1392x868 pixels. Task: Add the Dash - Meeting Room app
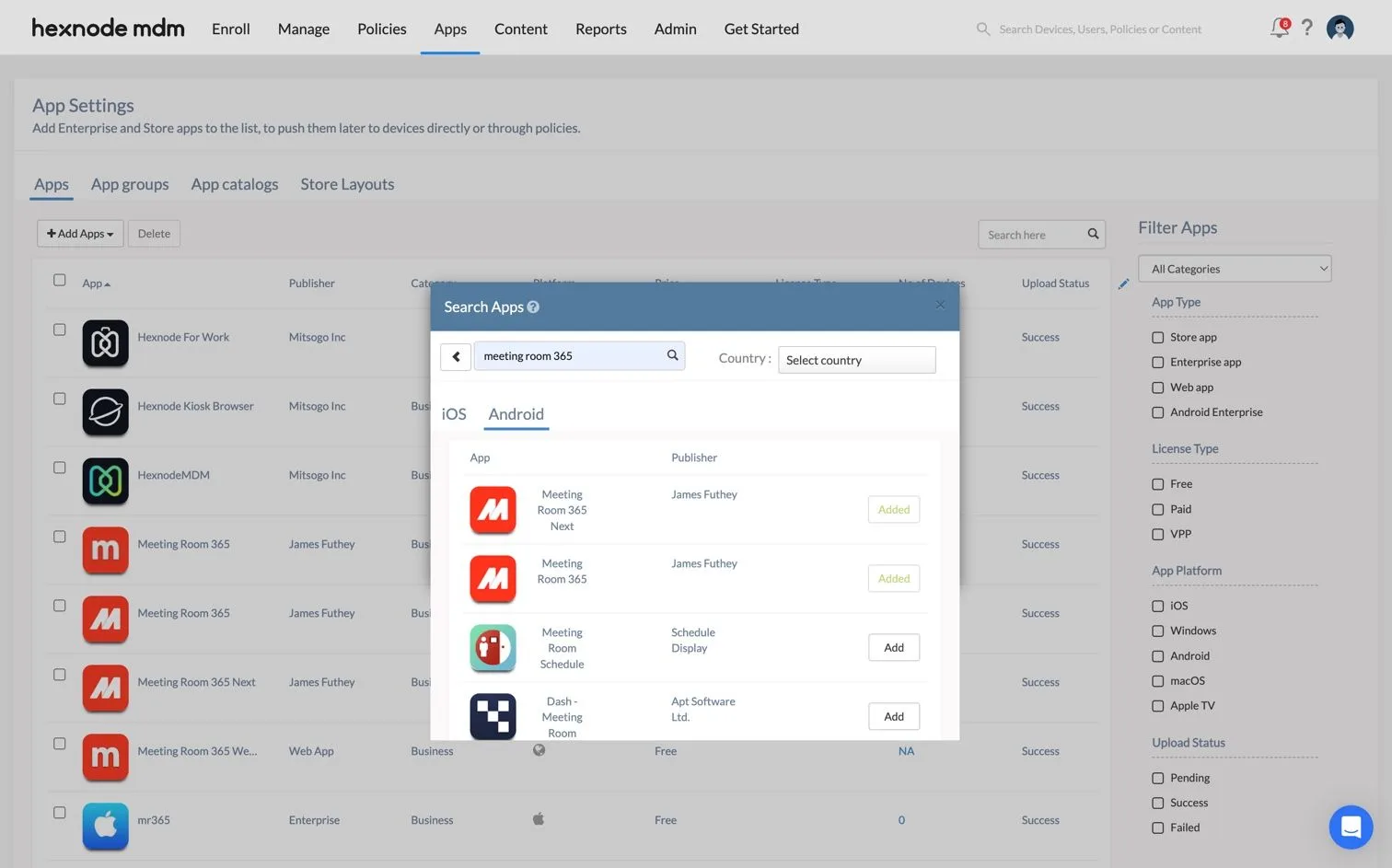click(x=894, y=717)
